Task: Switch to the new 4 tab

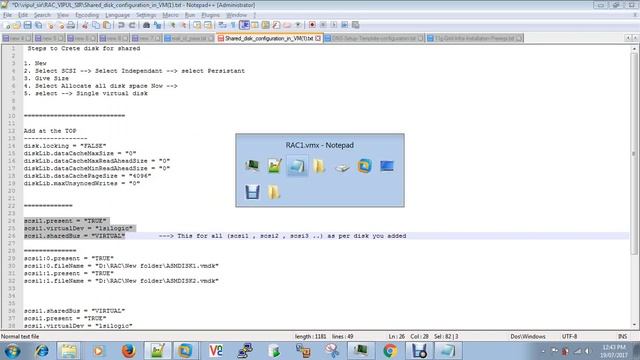Action: coord(16,38)
